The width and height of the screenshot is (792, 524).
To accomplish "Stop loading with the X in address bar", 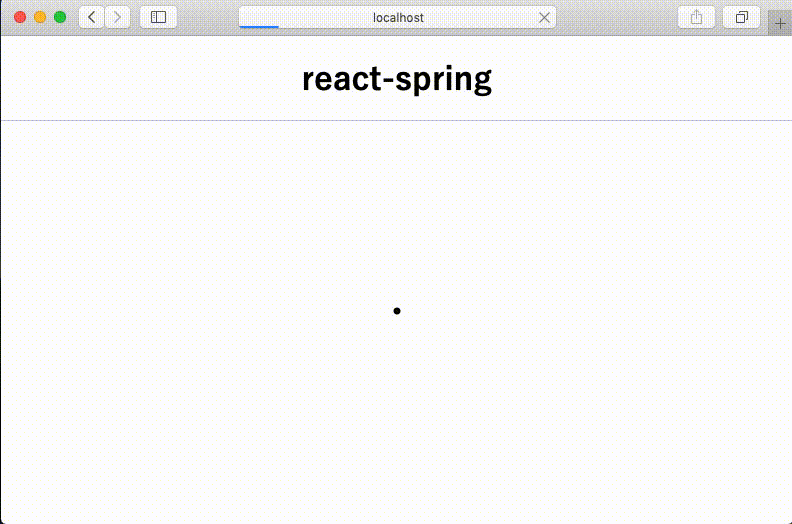I will coord(544,18).
